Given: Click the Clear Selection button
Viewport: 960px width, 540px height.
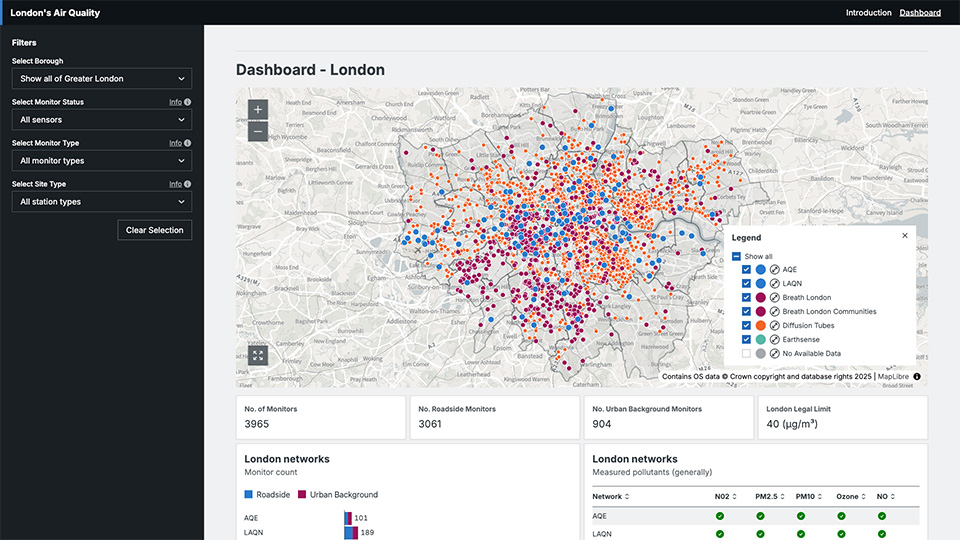Looking at the screenshot, I should 154,230.
